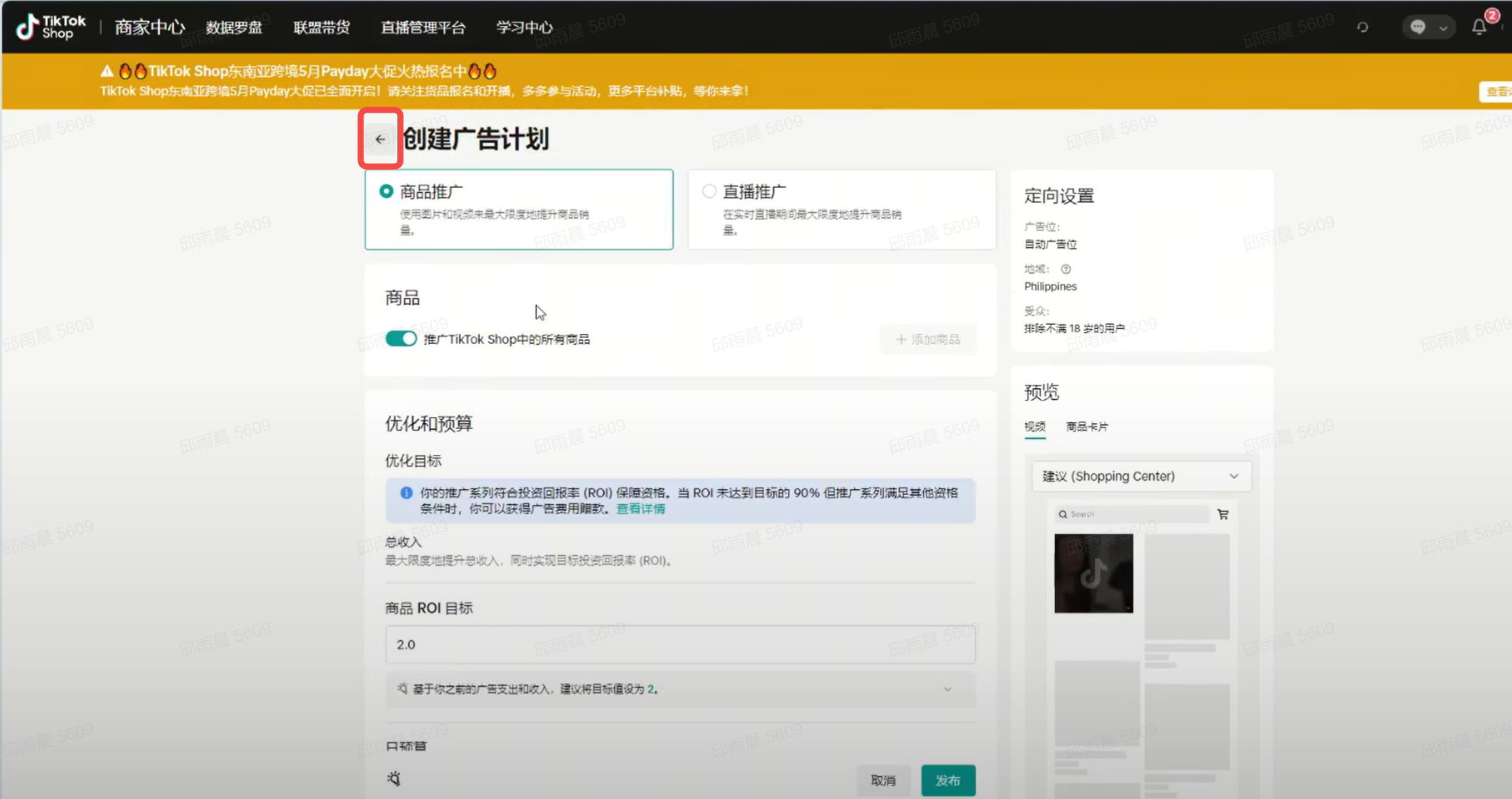Switch to the 商品卡片 preview tab
This screenshot has height=799, width=1512.
1086,426
